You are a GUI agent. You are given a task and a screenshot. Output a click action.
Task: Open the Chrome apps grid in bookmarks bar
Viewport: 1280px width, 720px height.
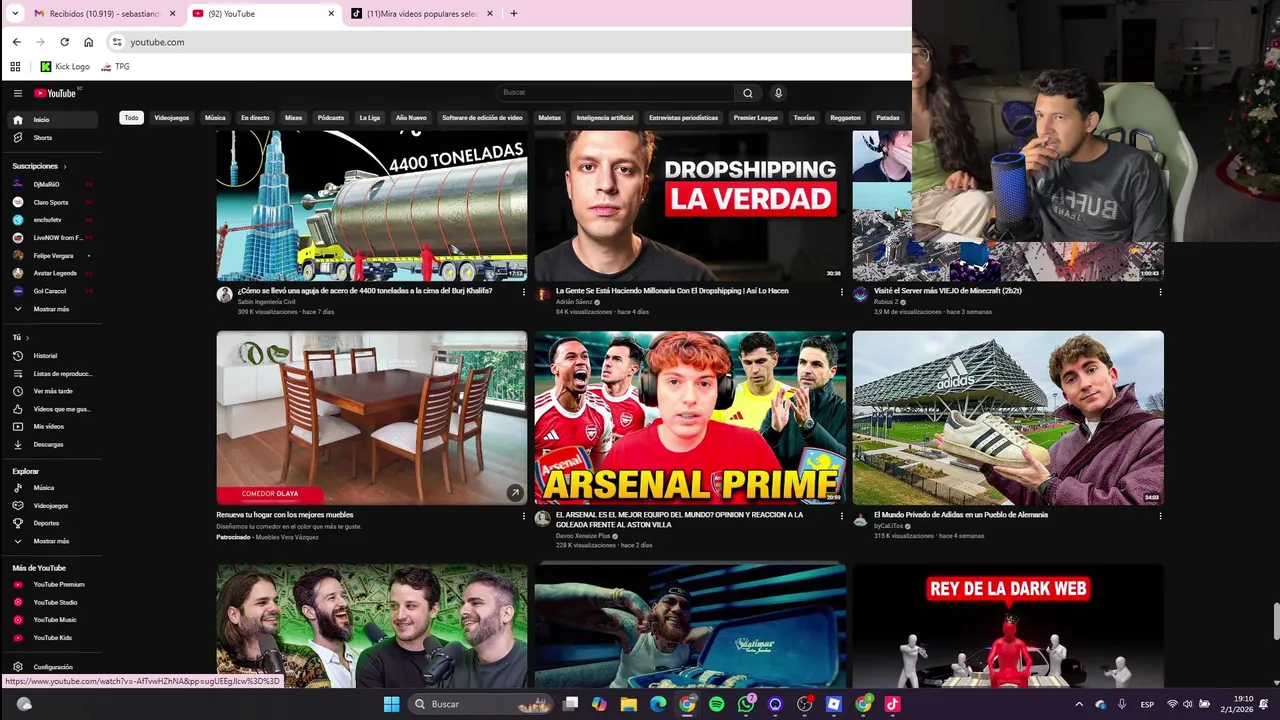15,67
